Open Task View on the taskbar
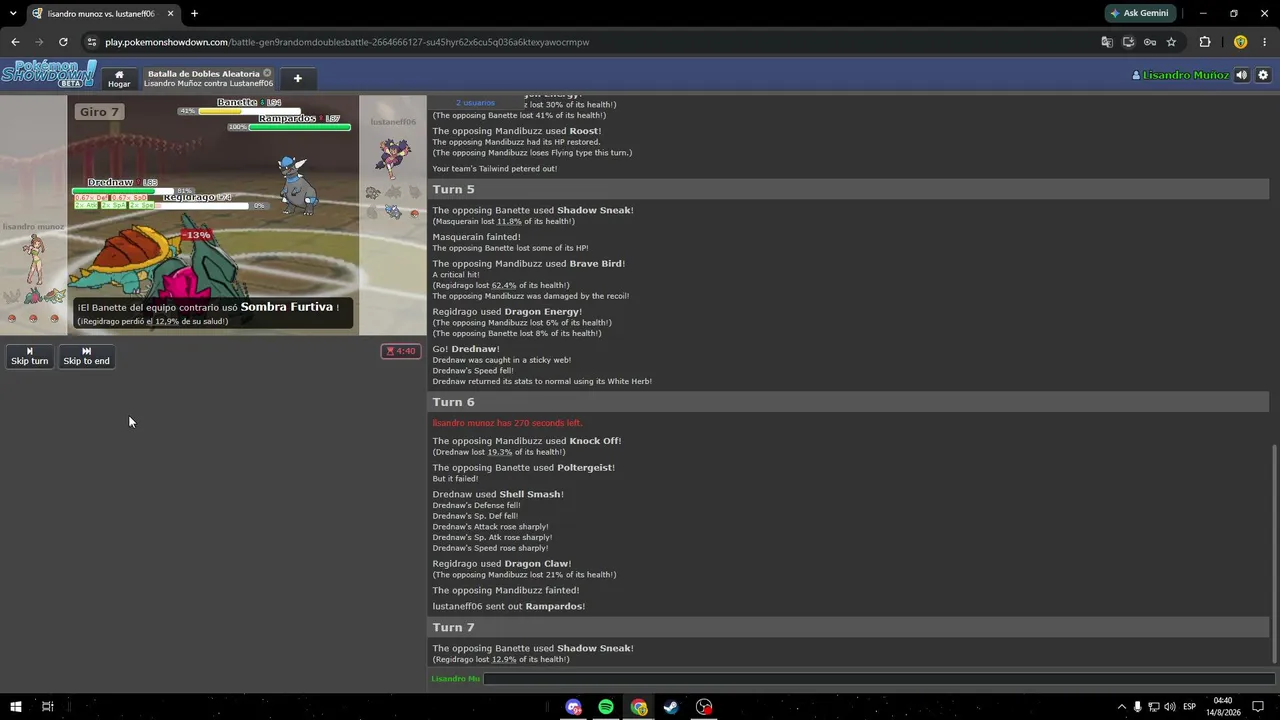The width and height of the screenshot is (1280, 720). [47, 707]
